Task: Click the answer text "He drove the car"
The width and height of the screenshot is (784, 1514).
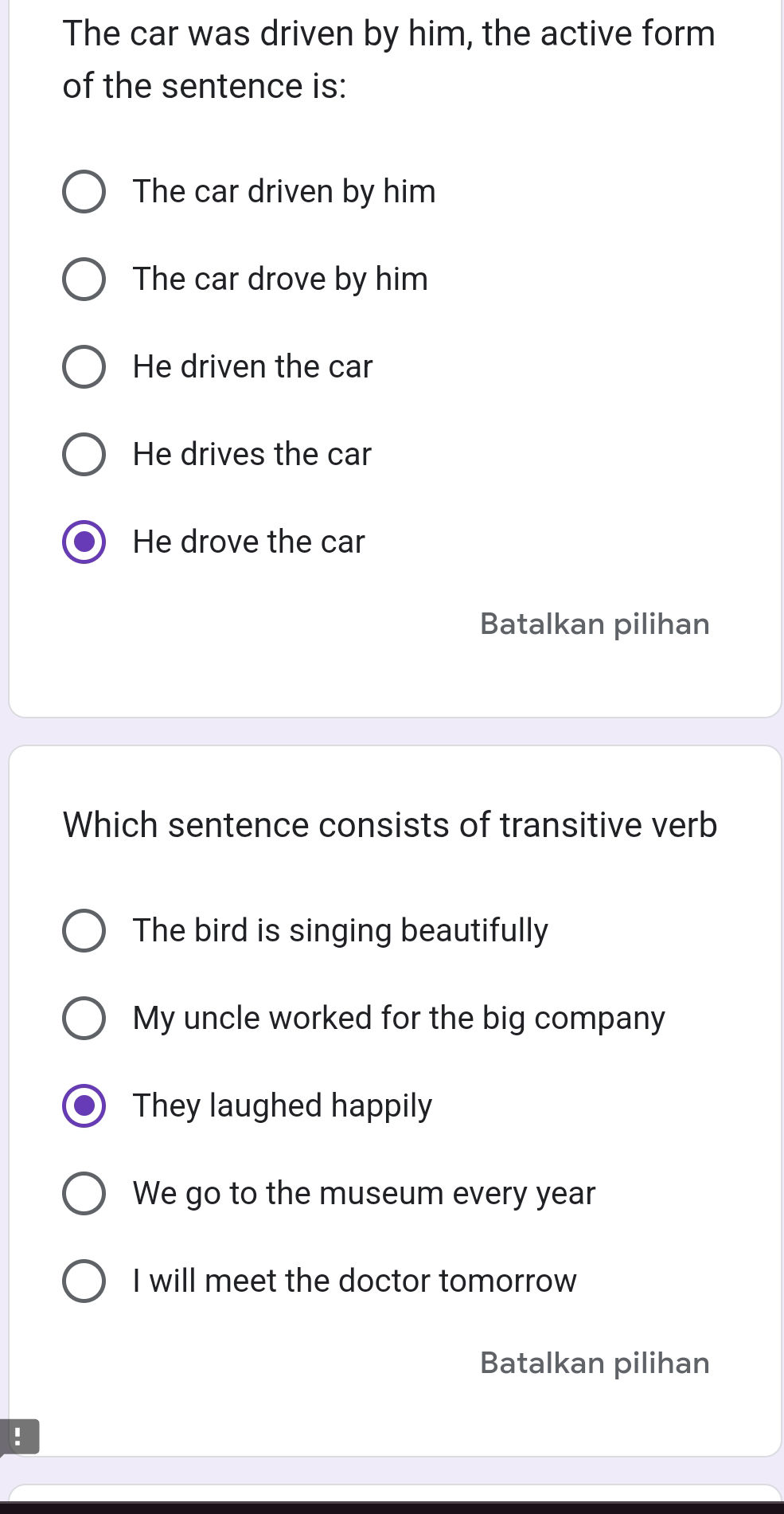Action: tap(248, 542)
